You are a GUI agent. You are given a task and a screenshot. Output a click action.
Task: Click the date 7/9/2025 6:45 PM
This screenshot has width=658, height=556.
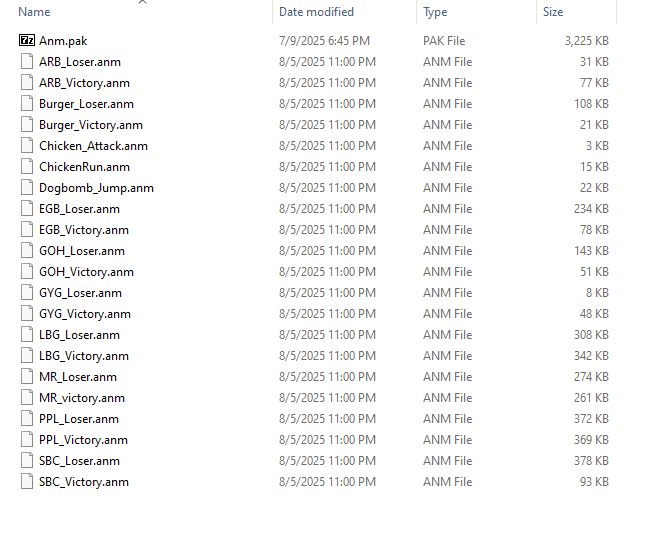pyautogui.click(x=324, y=41)
